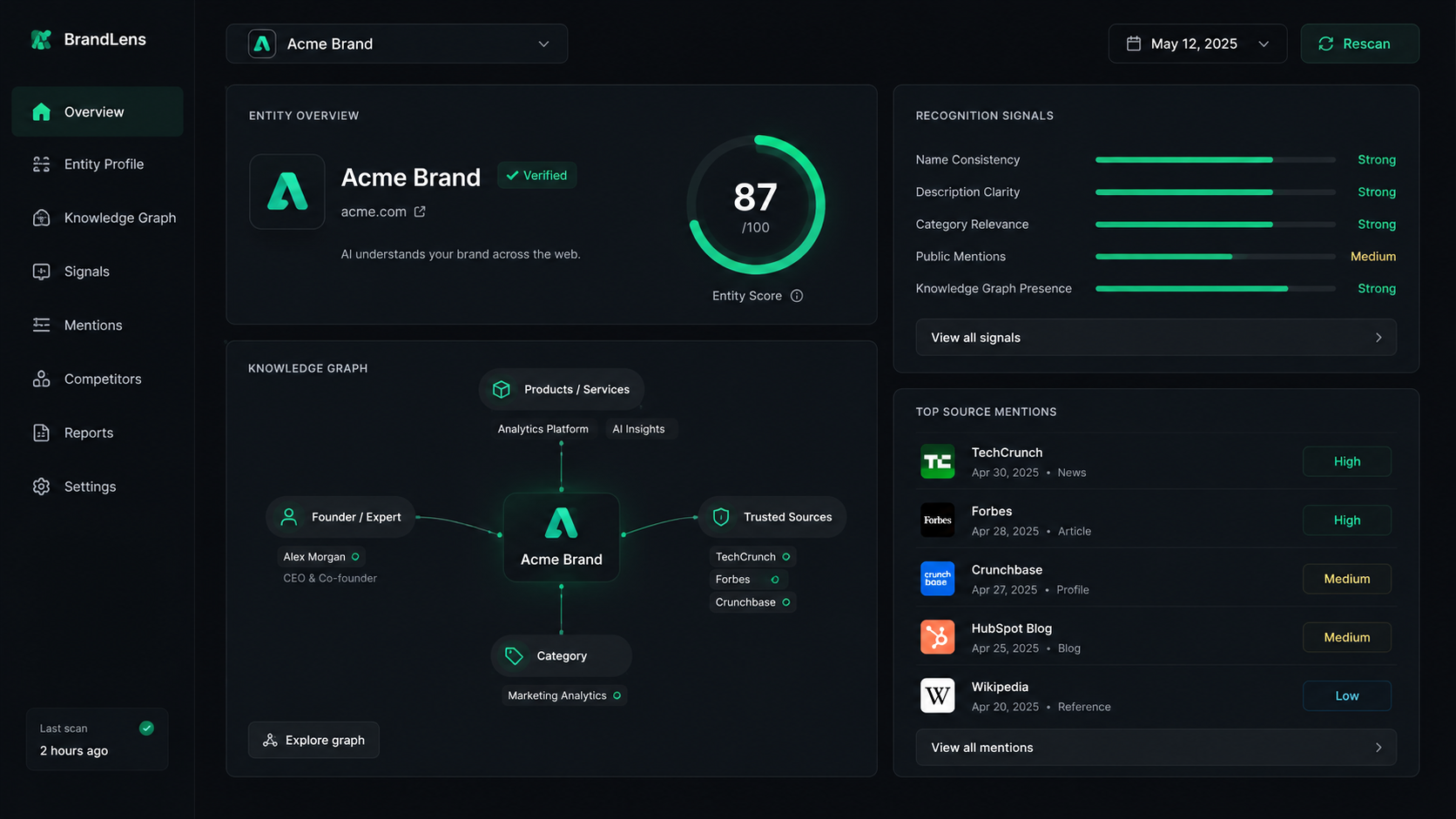Click the Entity Score ring gauge
Viewport: 1456px width, 819px height.
coord(755,205)
